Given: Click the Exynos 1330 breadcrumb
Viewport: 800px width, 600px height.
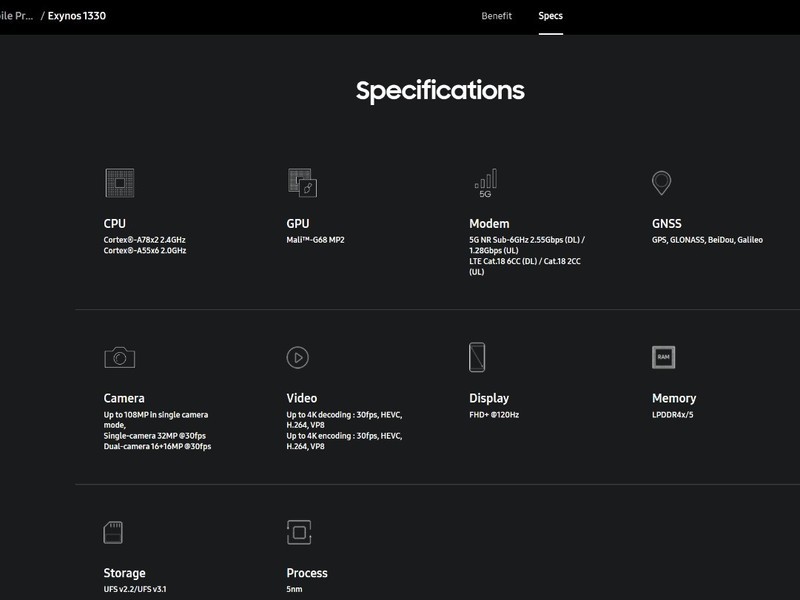Looking at the screenshot, I should tap(77, 16).
